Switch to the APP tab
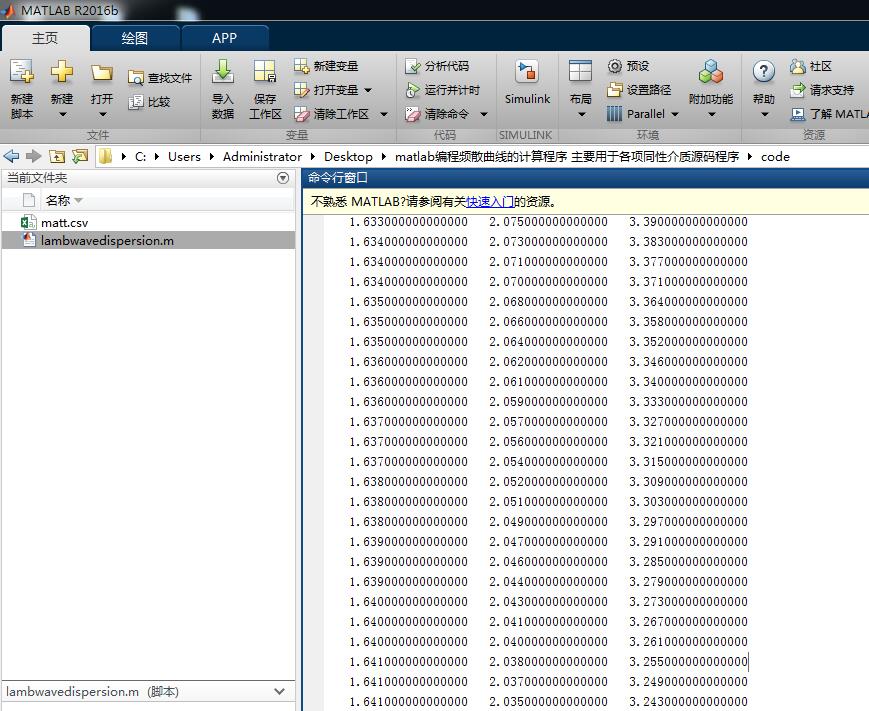869x711 pixels. pos(224,38)
